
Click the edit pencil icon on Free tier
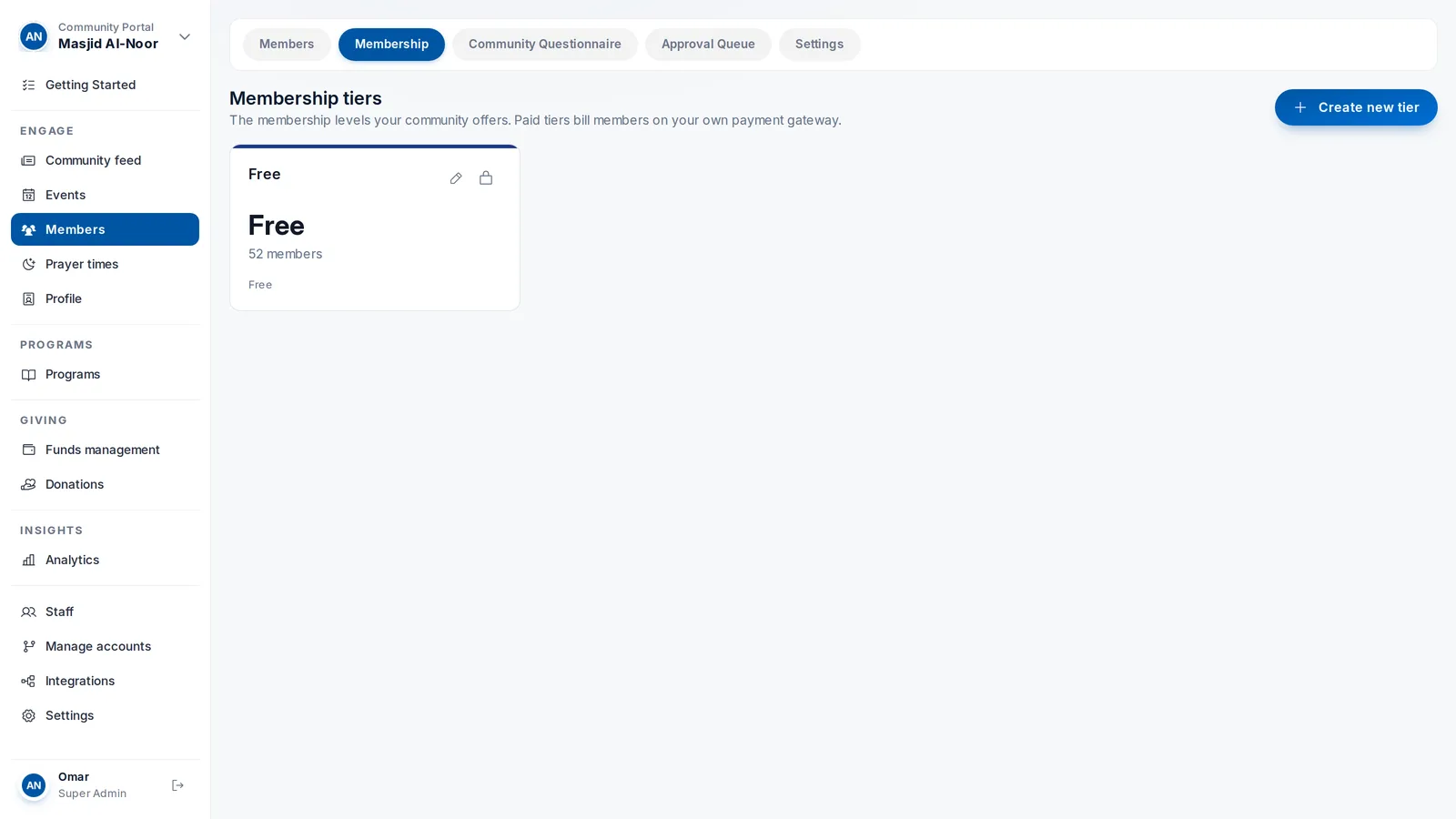coord(456,178)
